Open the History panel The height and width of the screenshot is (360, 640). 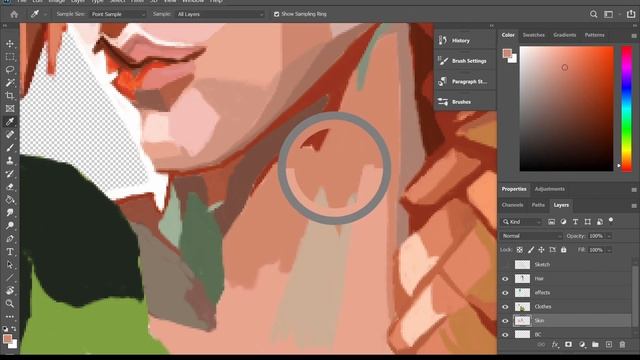click(465, 40)
